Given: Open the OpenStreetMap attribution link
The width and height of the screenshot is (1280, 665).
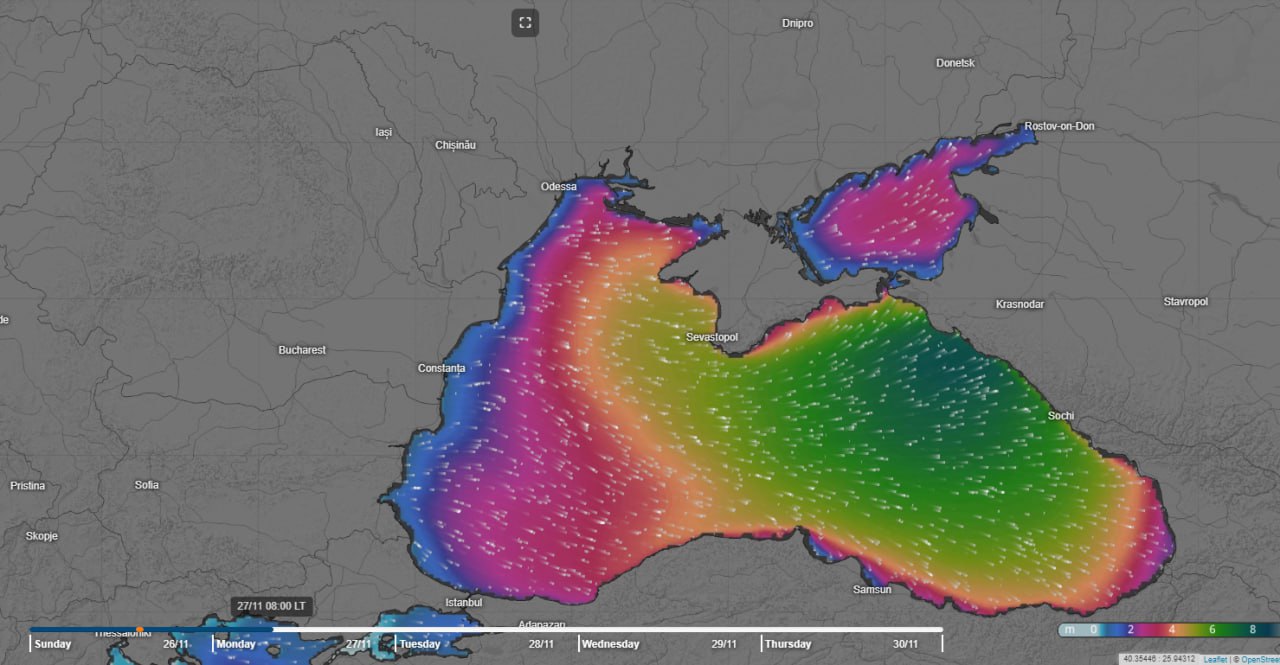Looking at the screenshot, I should pos(1258,659).
